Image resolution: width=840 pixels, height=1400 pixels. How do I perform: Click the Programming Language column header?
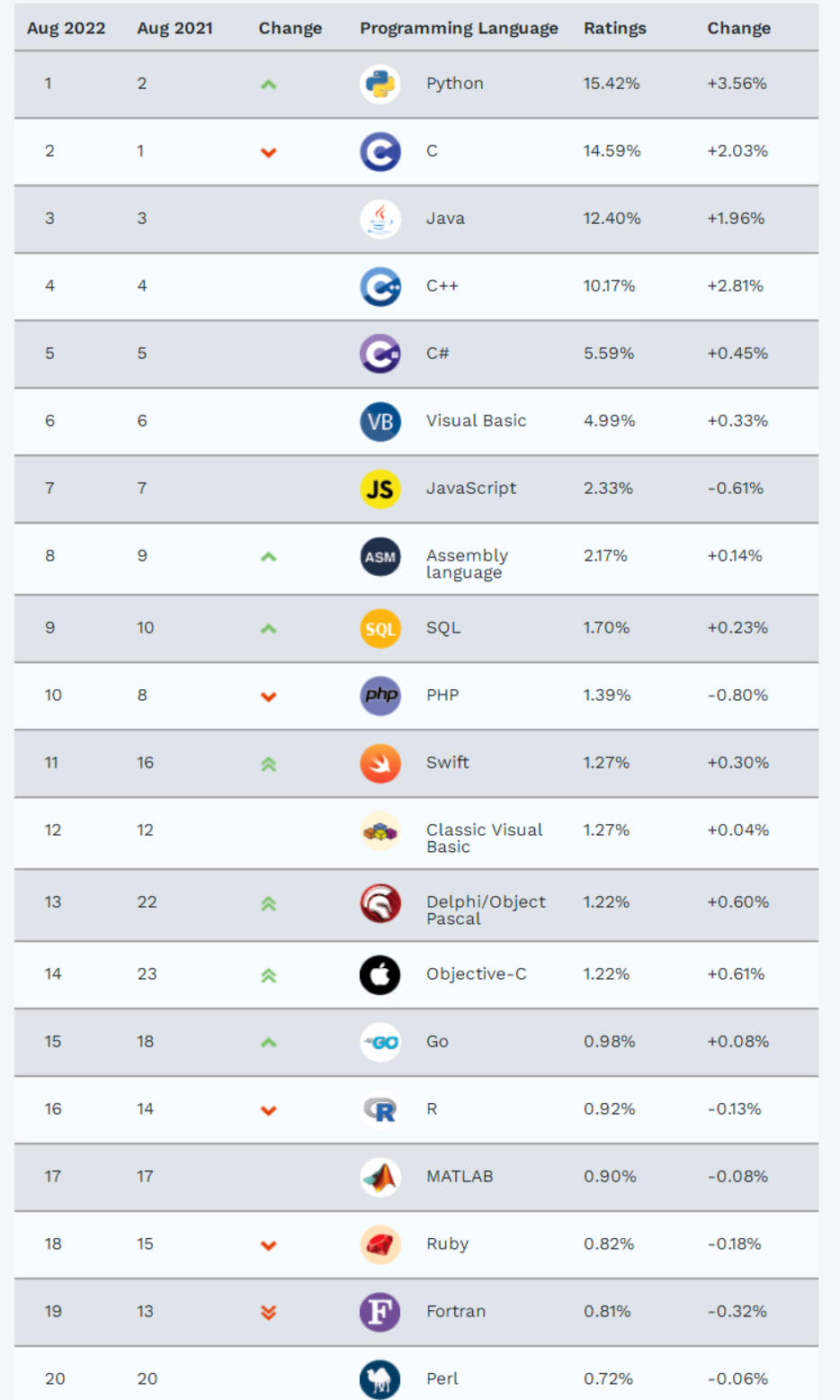459,29
